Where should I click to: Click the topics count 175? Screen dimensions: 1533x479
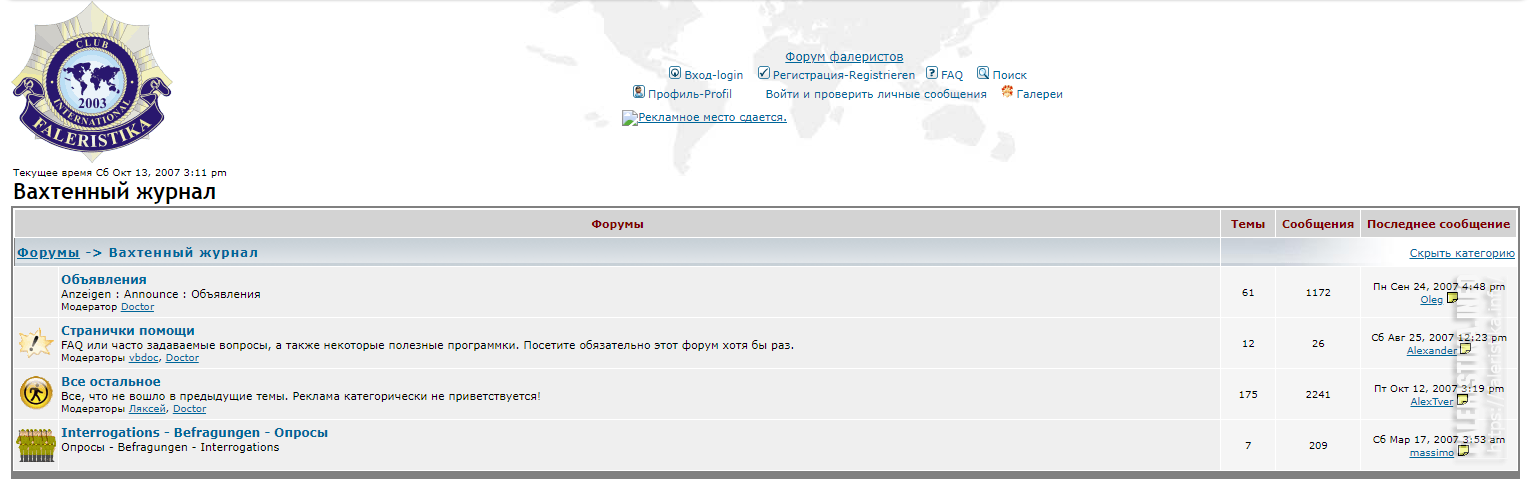point(1248,395)
